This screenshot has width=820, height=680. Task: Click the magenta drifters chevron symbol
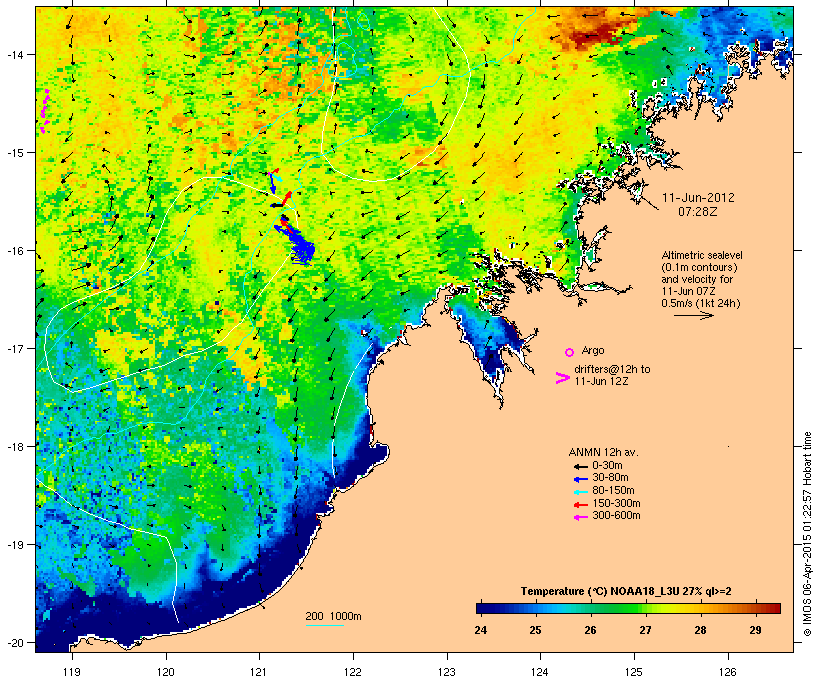tap(562, 378)
